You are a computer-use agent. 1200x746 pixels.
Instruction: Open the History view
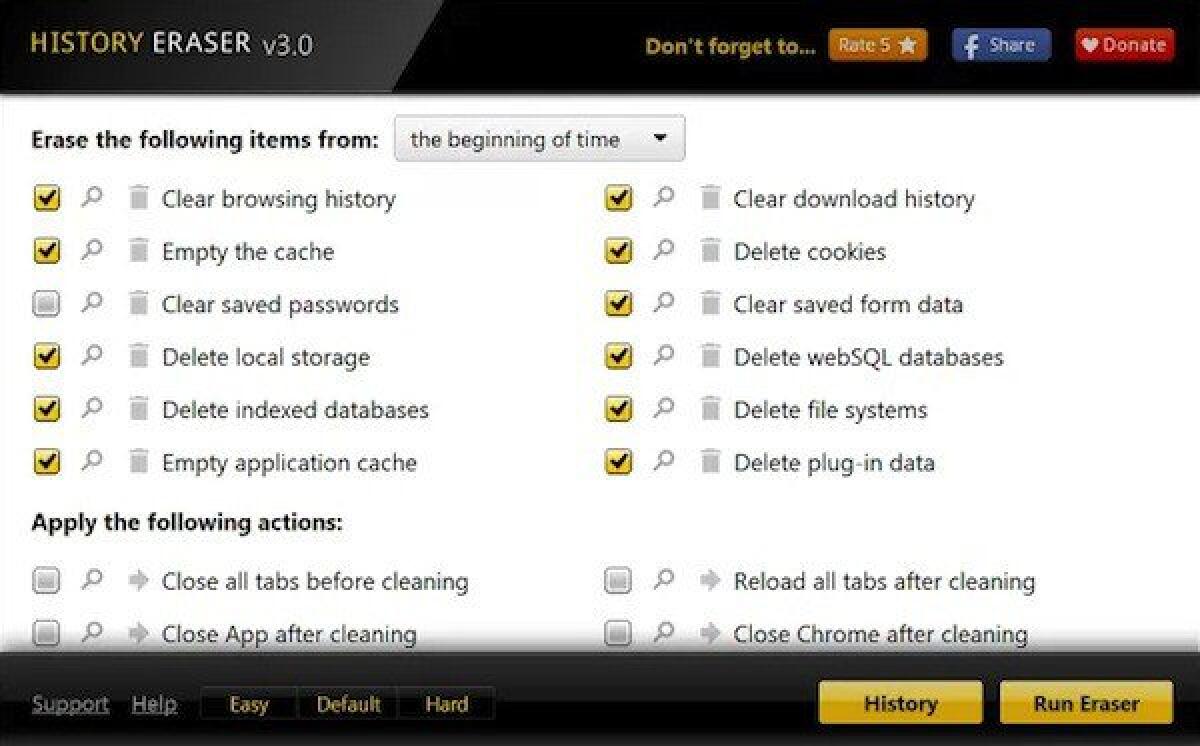click(x=899, y=703)
